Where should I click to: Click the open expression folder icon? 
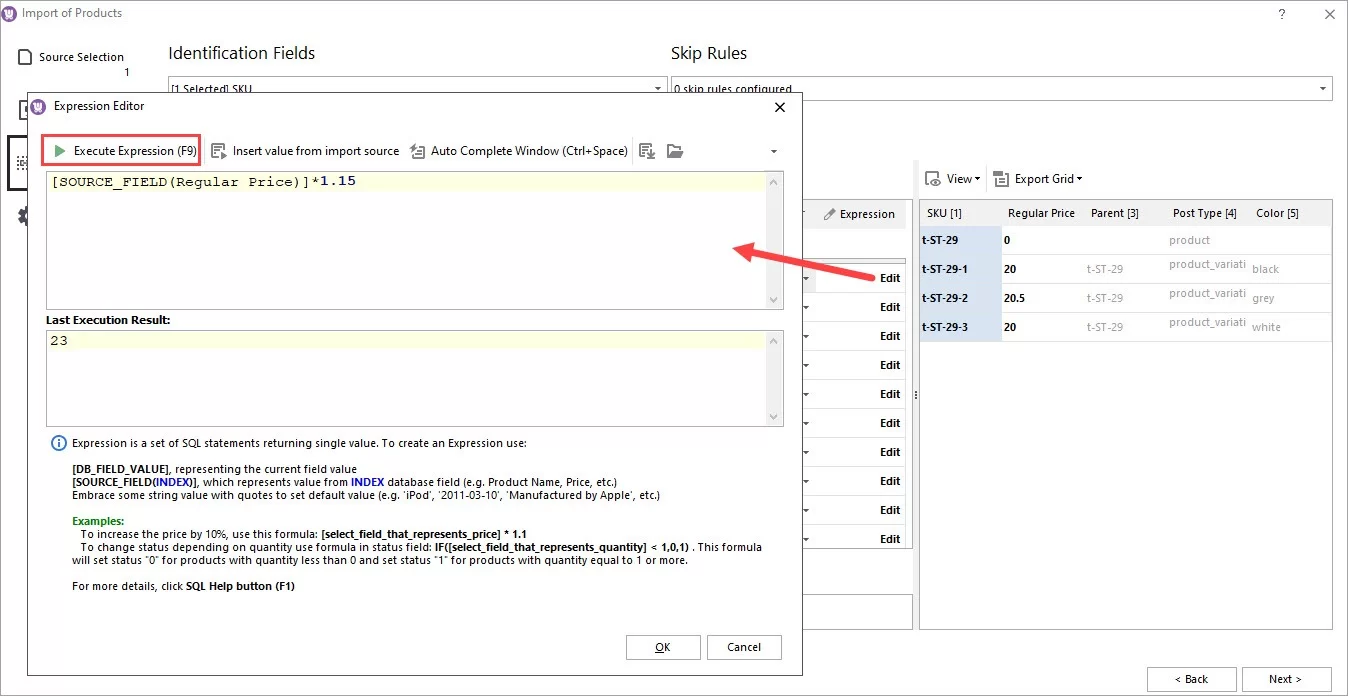tap(674, 150)
